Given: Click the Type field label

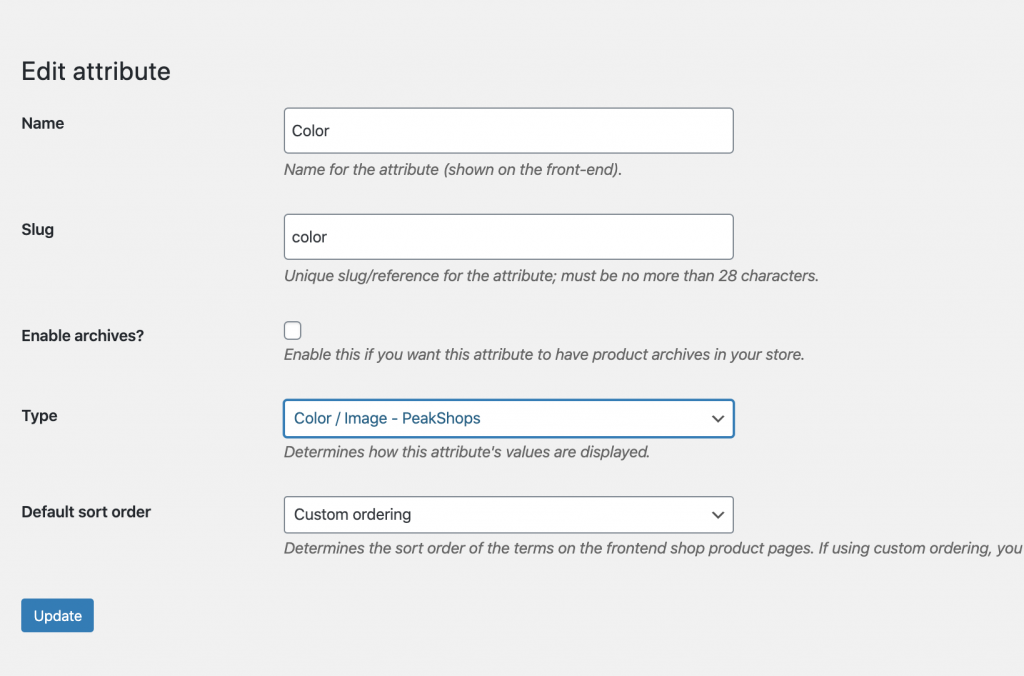Looking at the screenshot, I should coord(39,416).
